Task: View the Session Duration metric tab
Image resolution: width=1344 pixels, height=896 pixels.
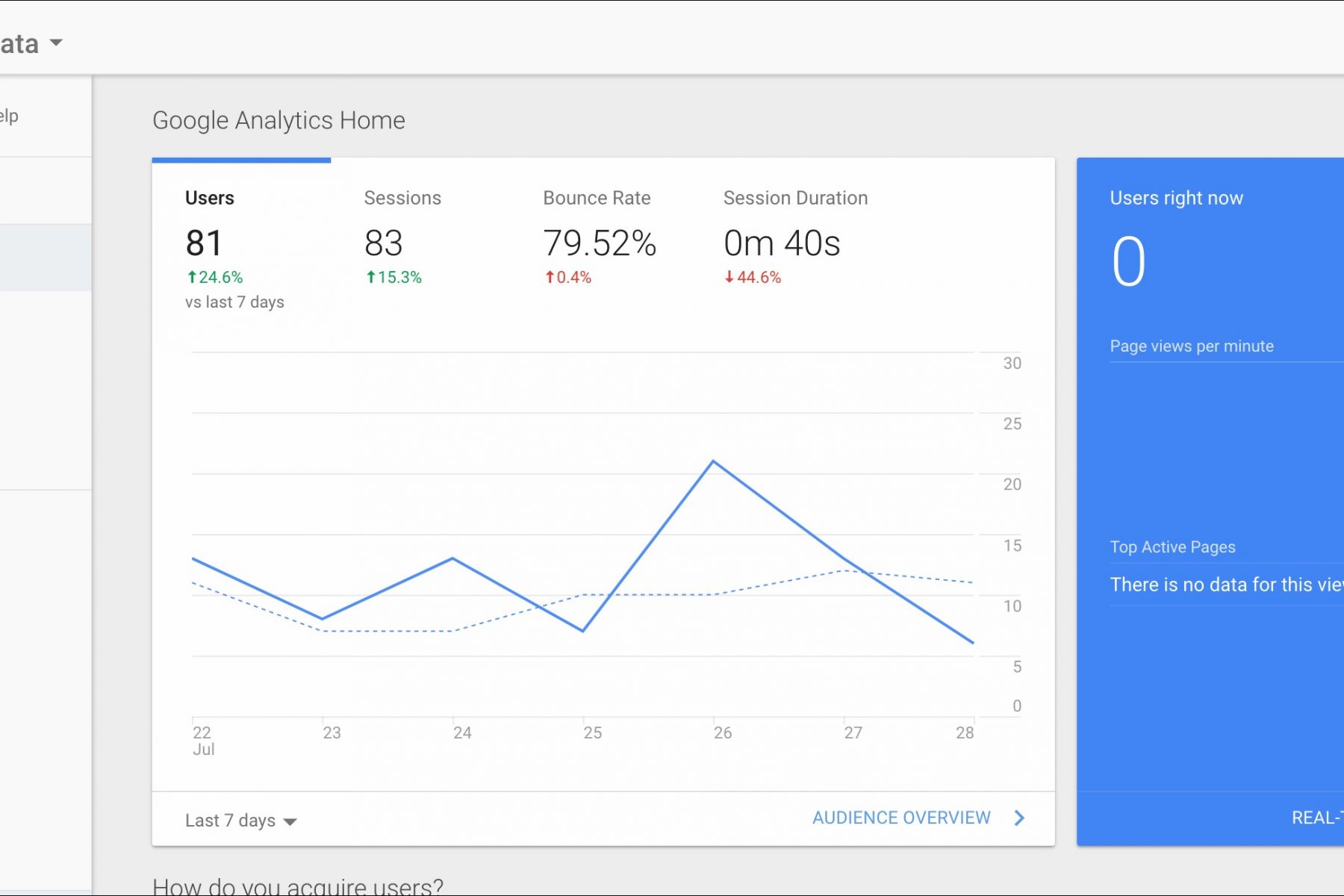Action: [x=795, y=198]
